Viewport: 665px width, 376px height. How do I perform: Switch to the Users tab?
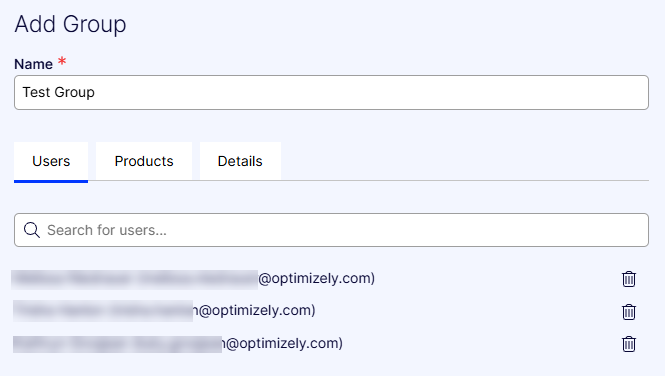point(51,162)
